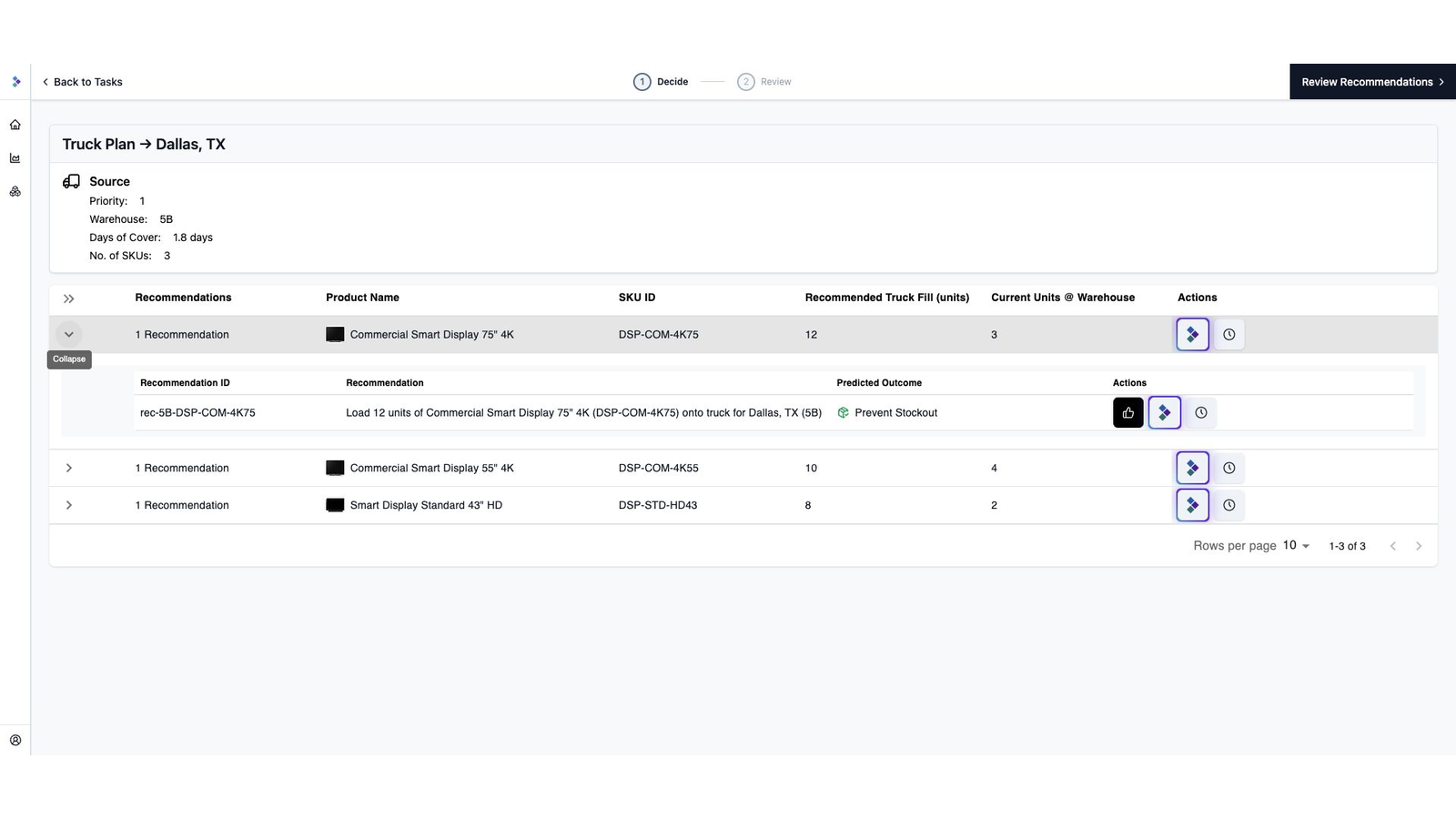Screen dimensions: 1456x819
Task: Click Recommended Truck Fill (units) header
Action: [x=887, y=298]
